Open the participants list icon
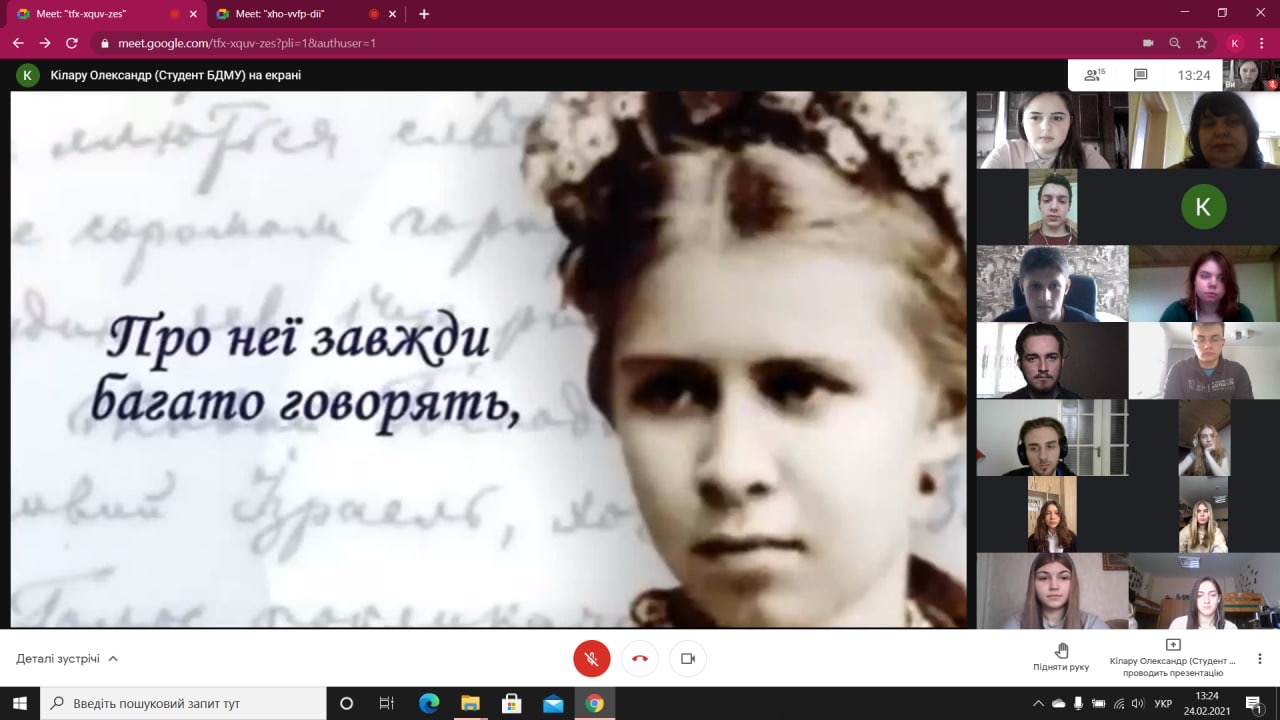1280x720 pixels. click(x=1094, y=75)
